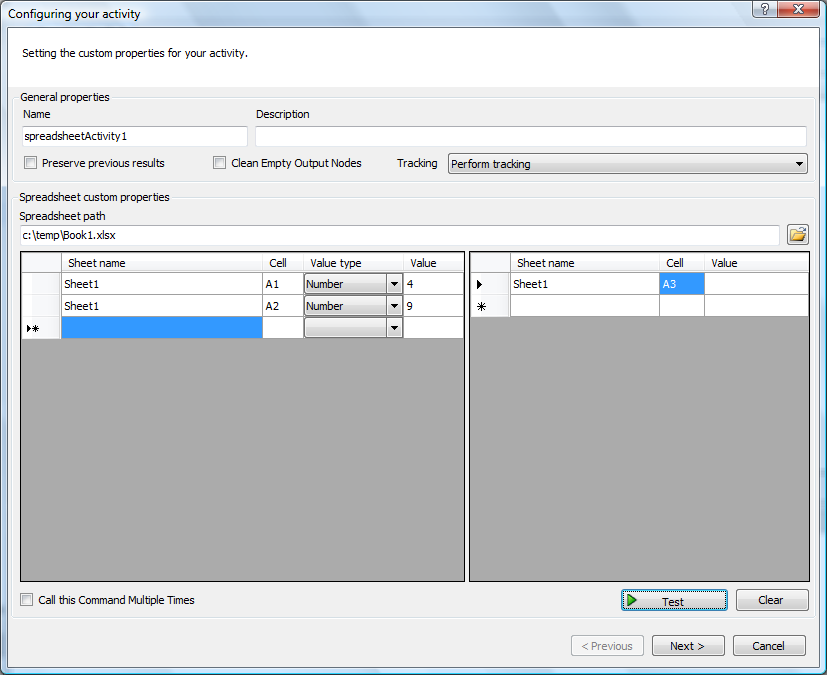
Task: Toggle Clean Empty Output Nodes checkbox
Action: pyautogui.click(x=220, y=163)
